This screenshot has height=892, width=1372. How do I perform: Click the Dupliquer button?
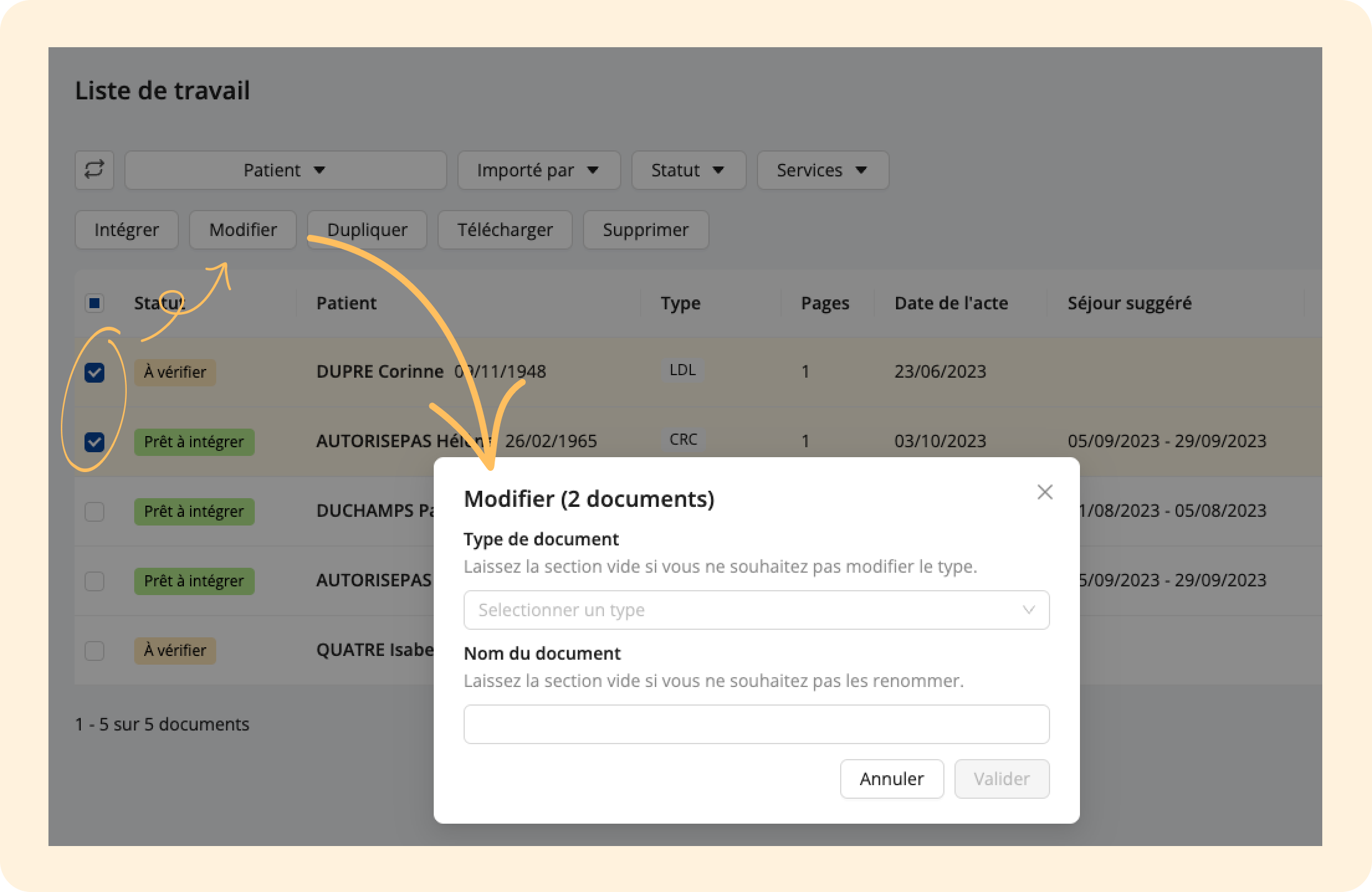tap(367, 230)
